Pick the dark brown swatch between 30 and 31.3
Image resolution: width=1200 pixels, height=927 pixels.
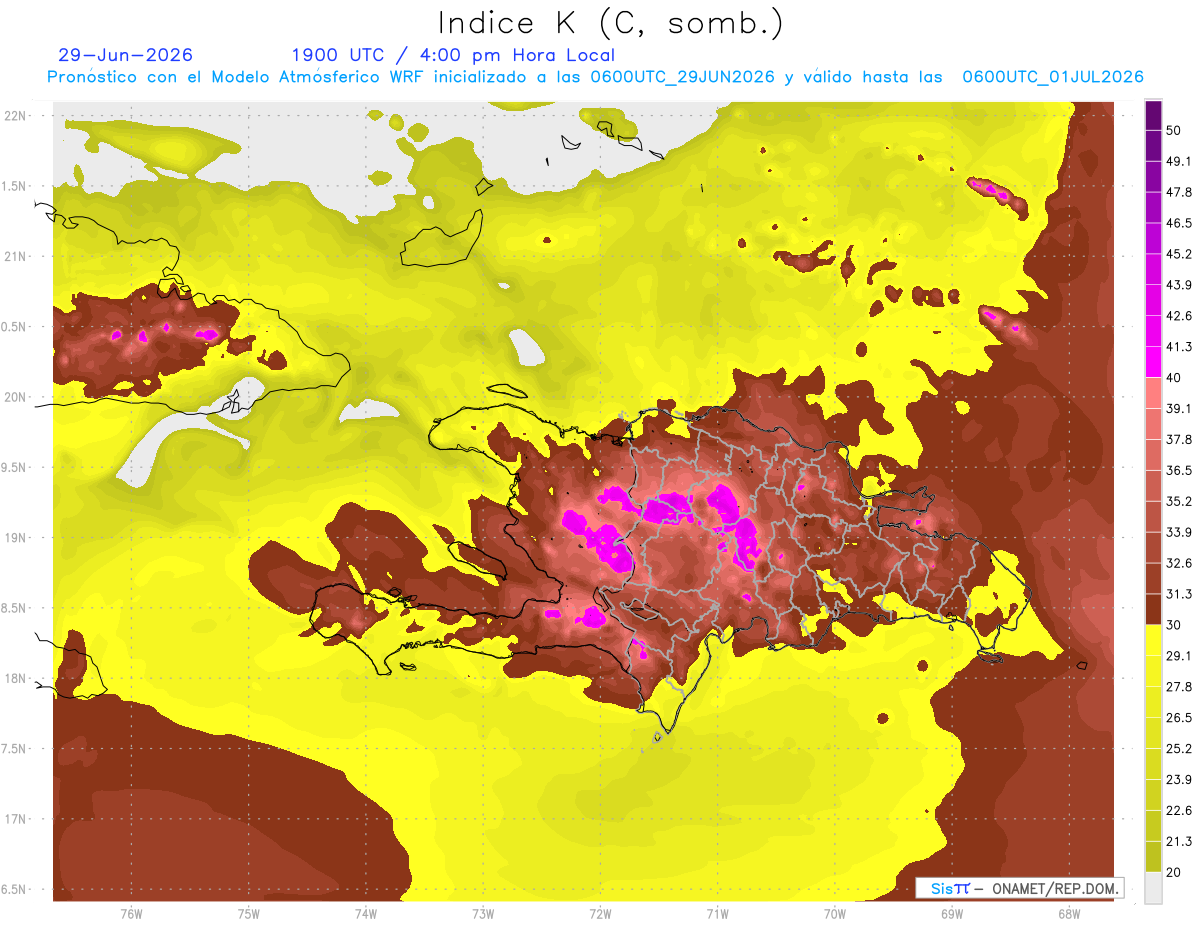click(x=1153, y=609)
